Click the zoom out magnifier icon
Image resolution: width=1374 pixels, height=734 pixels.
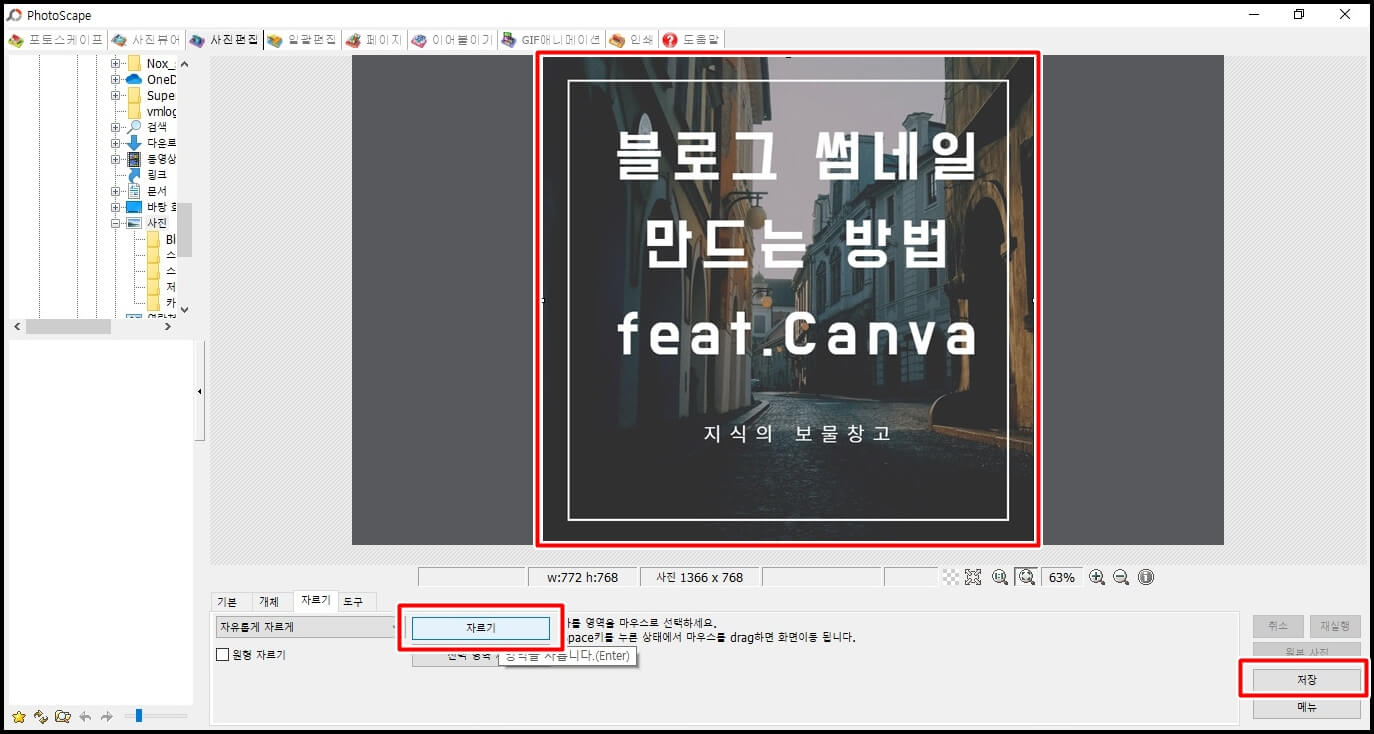(x=1121, y=577)
